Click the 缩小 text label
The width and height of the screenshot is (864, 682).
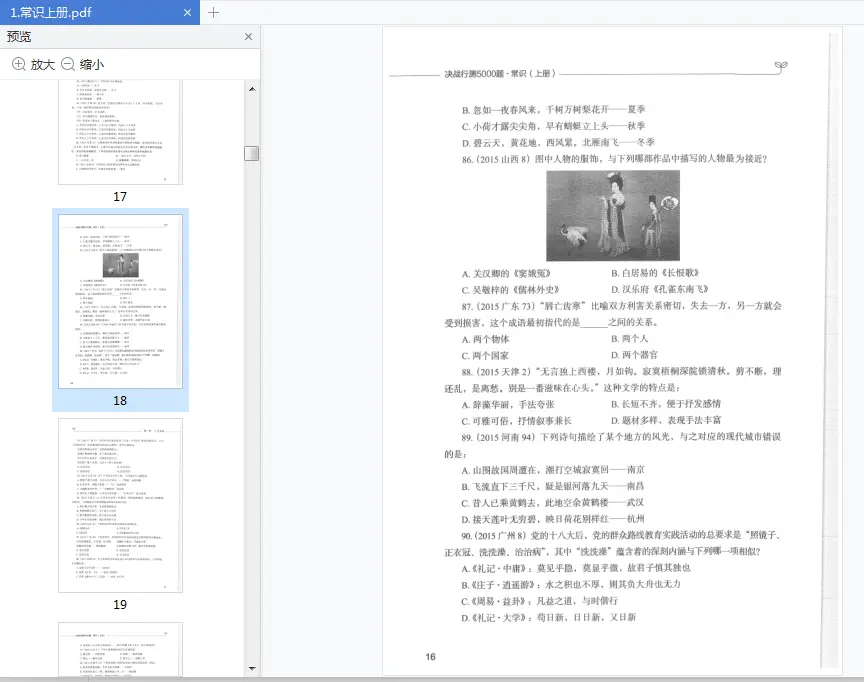pyautogui.click(x=91, y=64)
